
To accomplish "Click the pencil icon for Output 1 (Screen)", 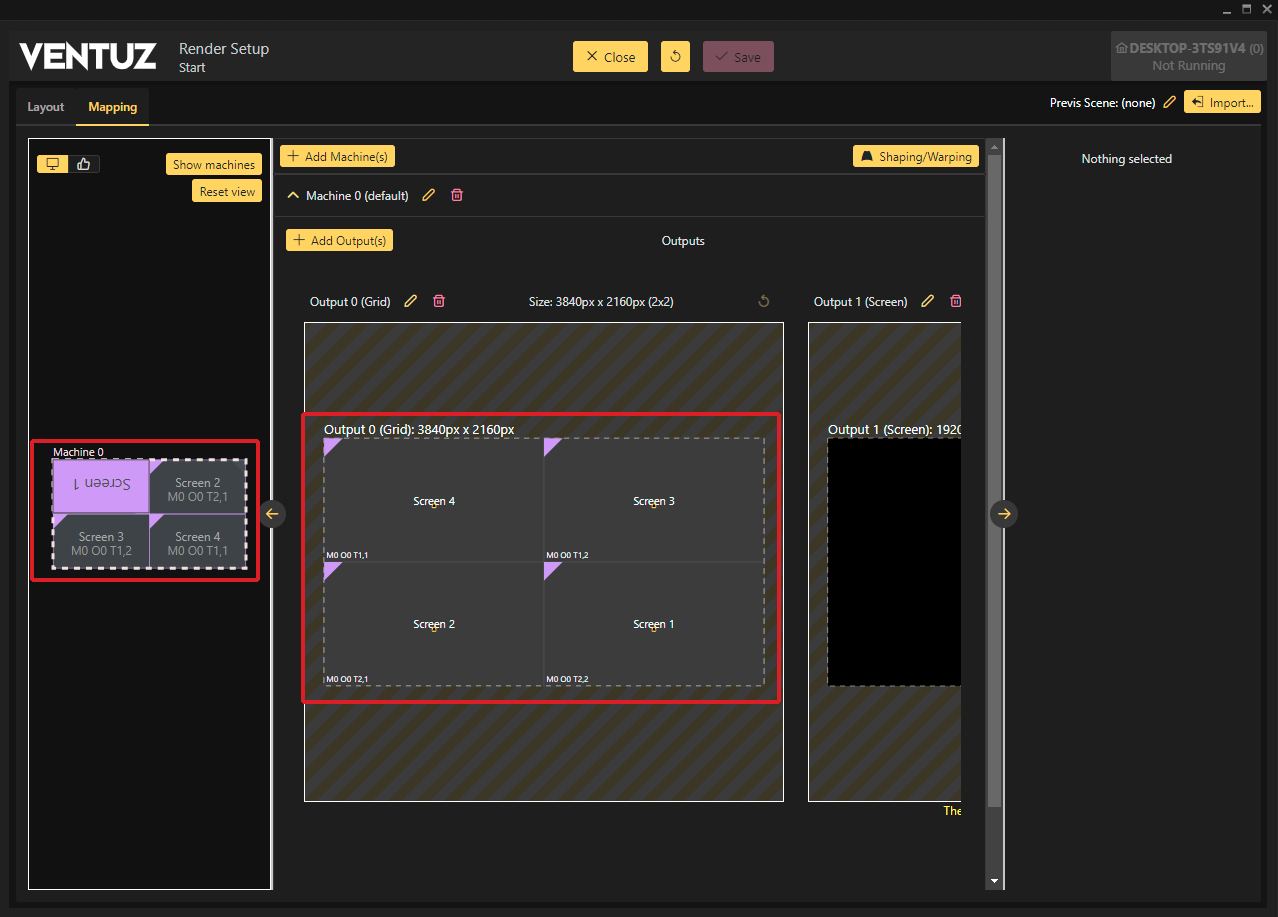I will tap(927, 301).
